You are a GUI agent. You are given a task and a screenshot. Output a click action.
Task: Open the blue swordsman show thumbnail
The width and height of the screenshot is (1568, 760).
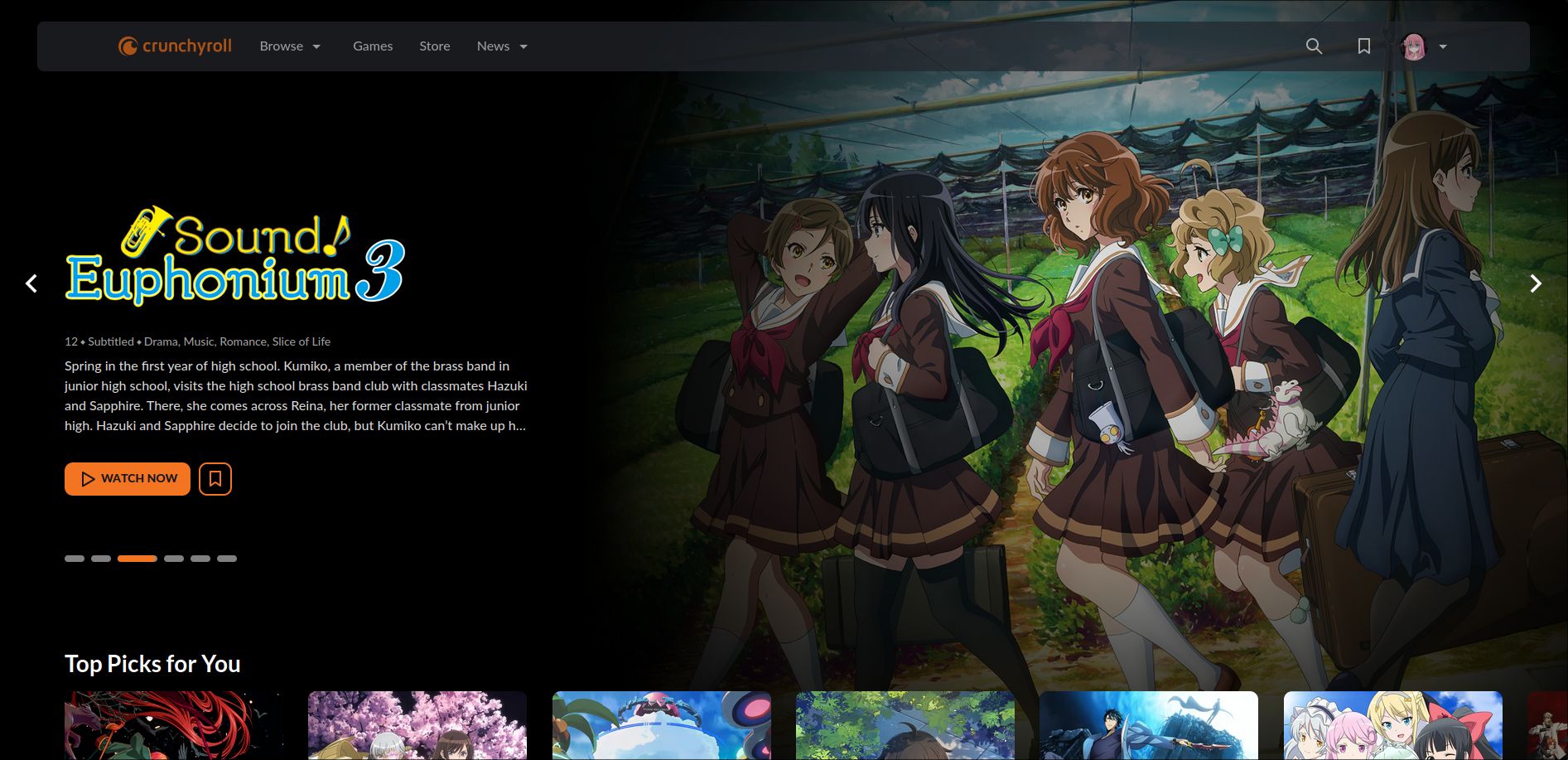pyautogui.click(x=1149, y=726)
